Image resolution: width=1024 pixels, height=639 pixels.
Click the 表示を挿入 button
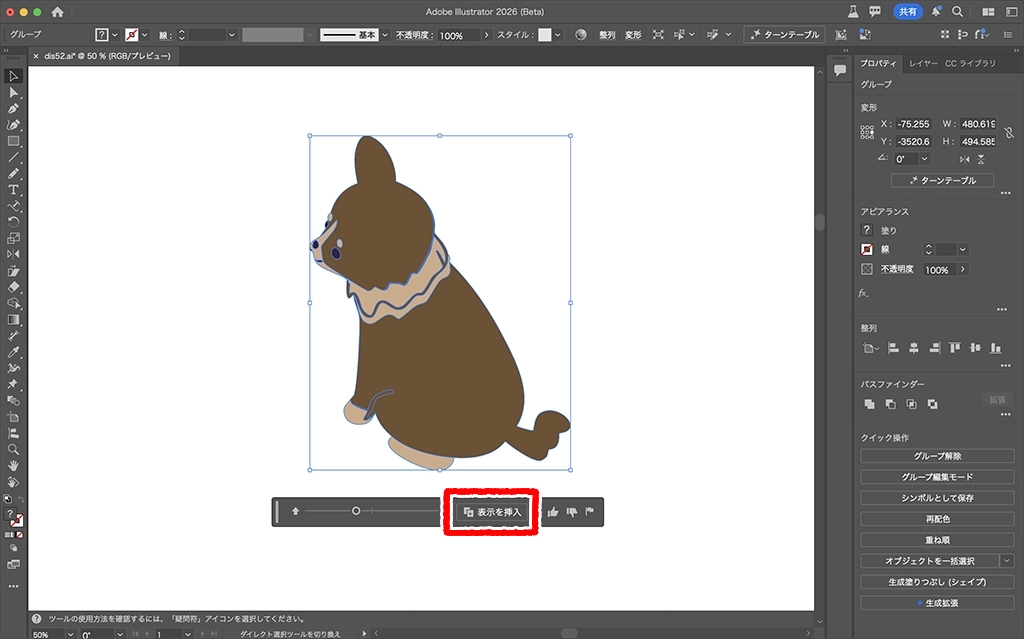pyautogui.click(x=492, y=512)
